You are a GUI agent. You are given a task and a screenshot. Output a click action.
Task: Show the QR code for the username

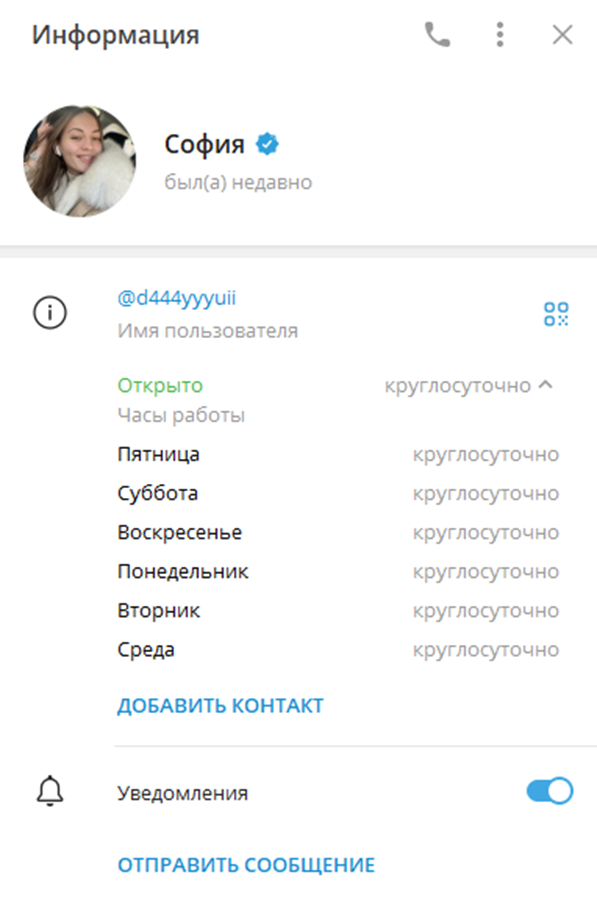[x=556, y=314]
